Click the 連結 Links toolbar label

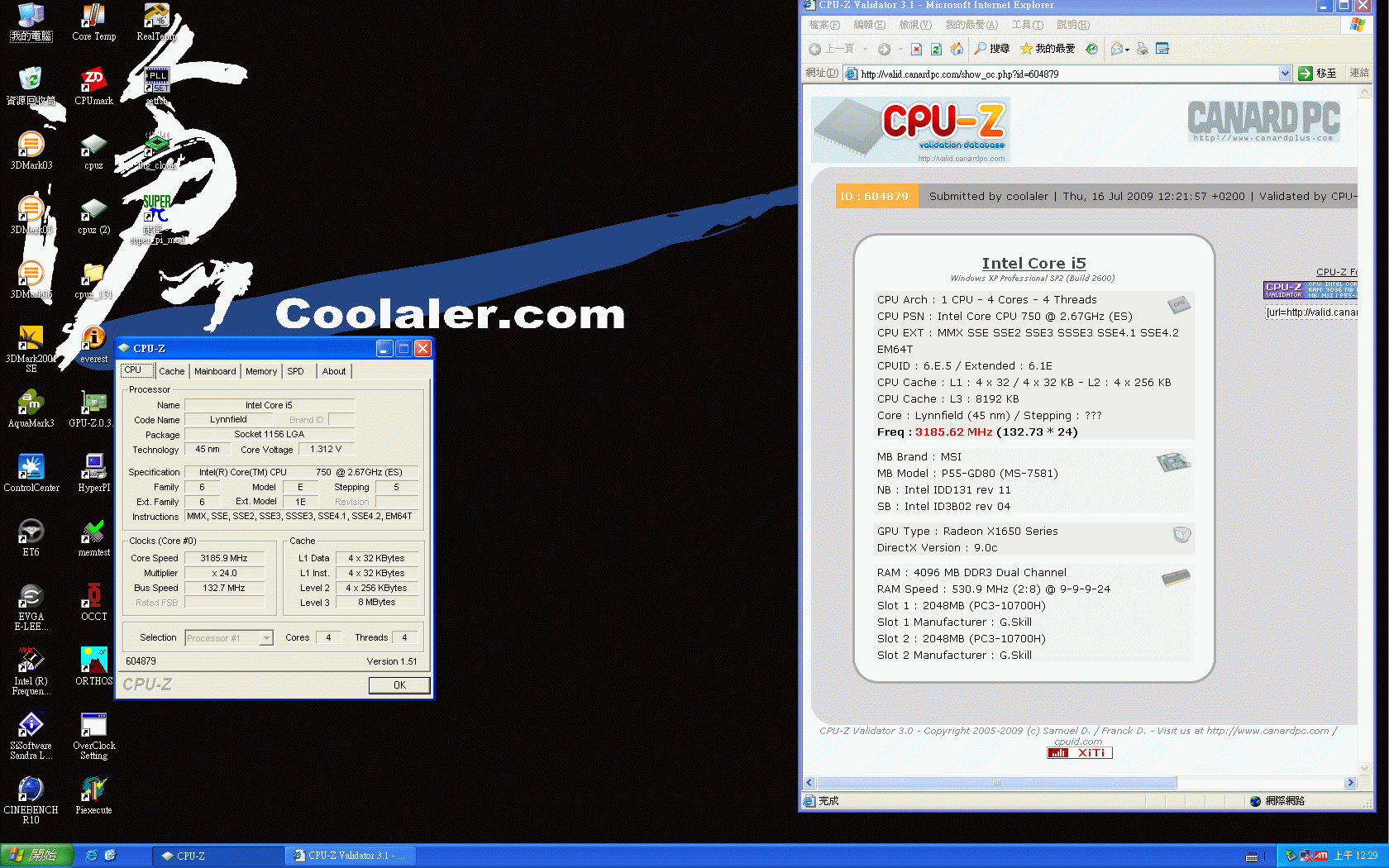[x=1359, y=74]
